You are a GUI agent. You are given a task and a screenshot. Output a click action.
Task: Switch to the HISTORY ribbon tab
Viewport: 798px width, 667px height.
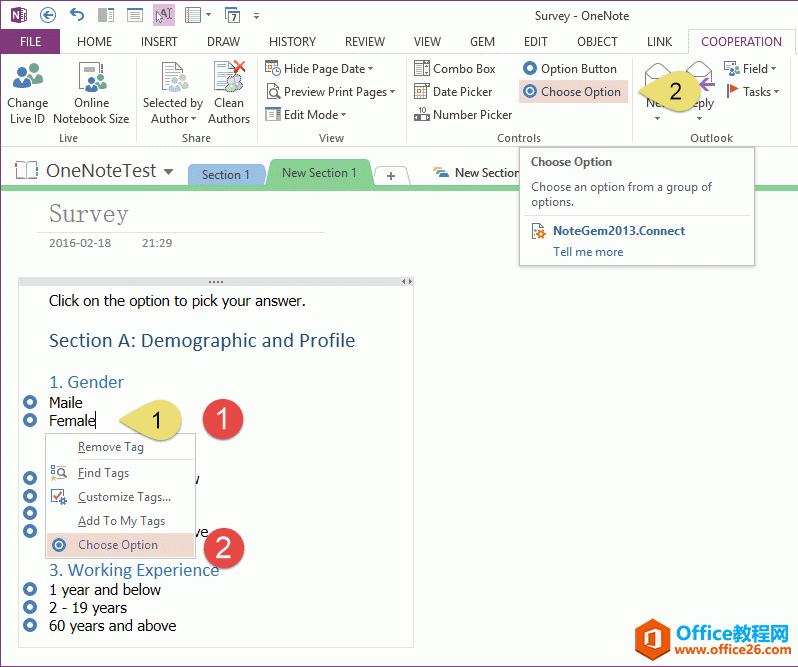click(292, 42)
